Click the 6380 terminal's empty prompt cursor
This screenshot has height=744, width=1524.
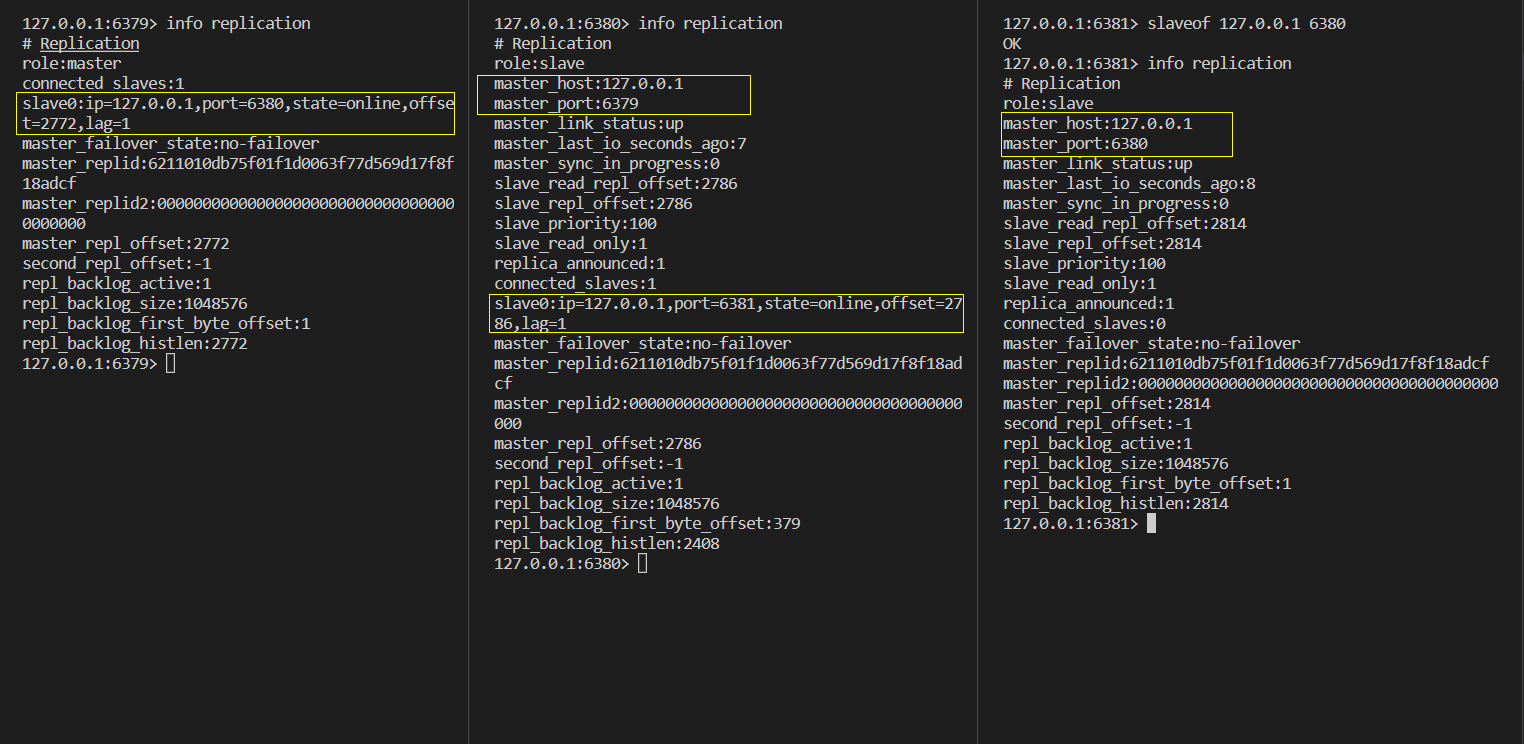tap(642, 563)
